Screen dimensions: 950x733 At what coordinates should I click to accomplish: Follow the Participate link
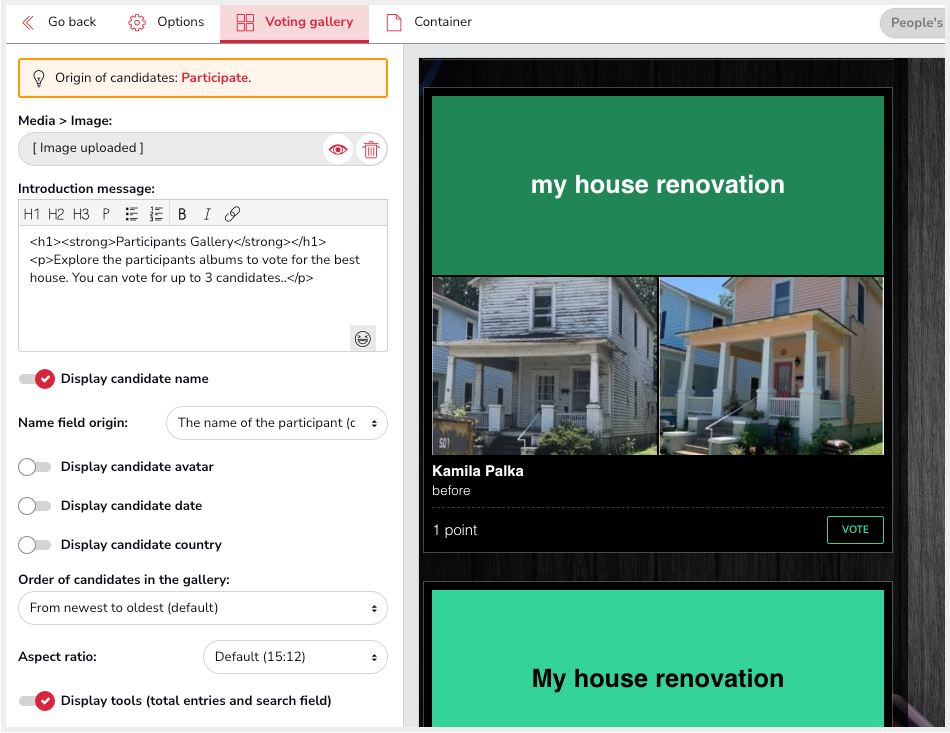[x=215, y=78]
